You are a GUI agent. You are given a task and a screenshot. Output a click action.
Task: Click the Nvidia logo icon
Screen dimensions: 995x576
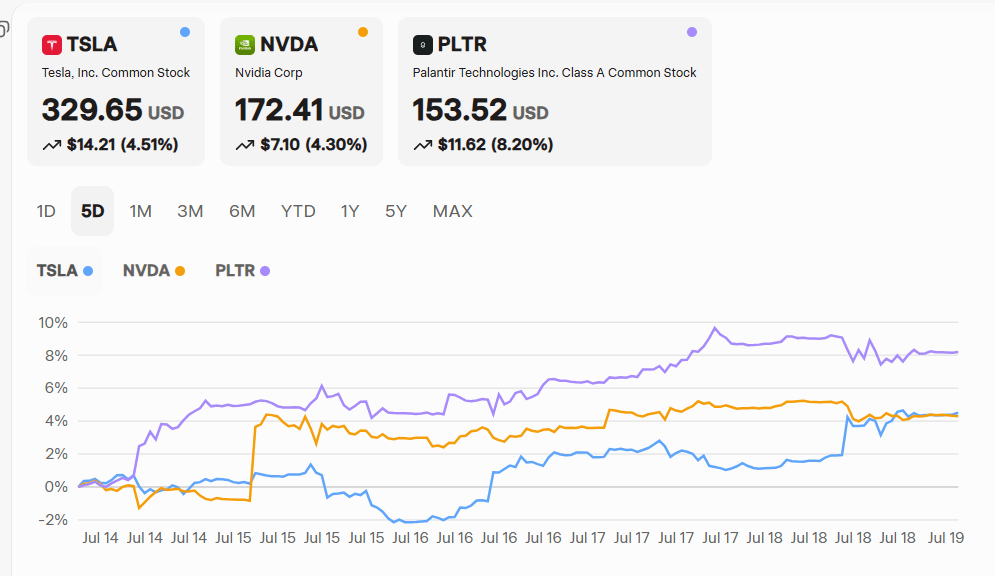(245, 45)
